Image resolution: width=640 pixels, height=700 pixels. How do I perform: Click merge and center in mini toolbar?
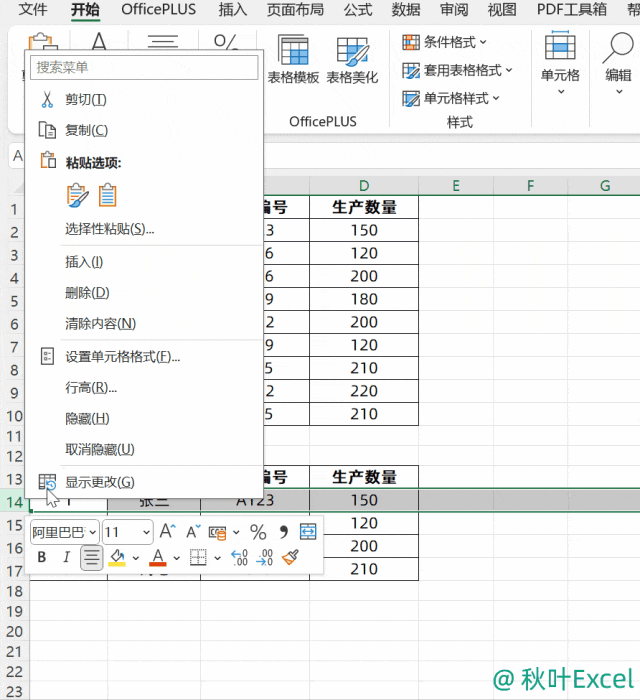coord(308,532)
